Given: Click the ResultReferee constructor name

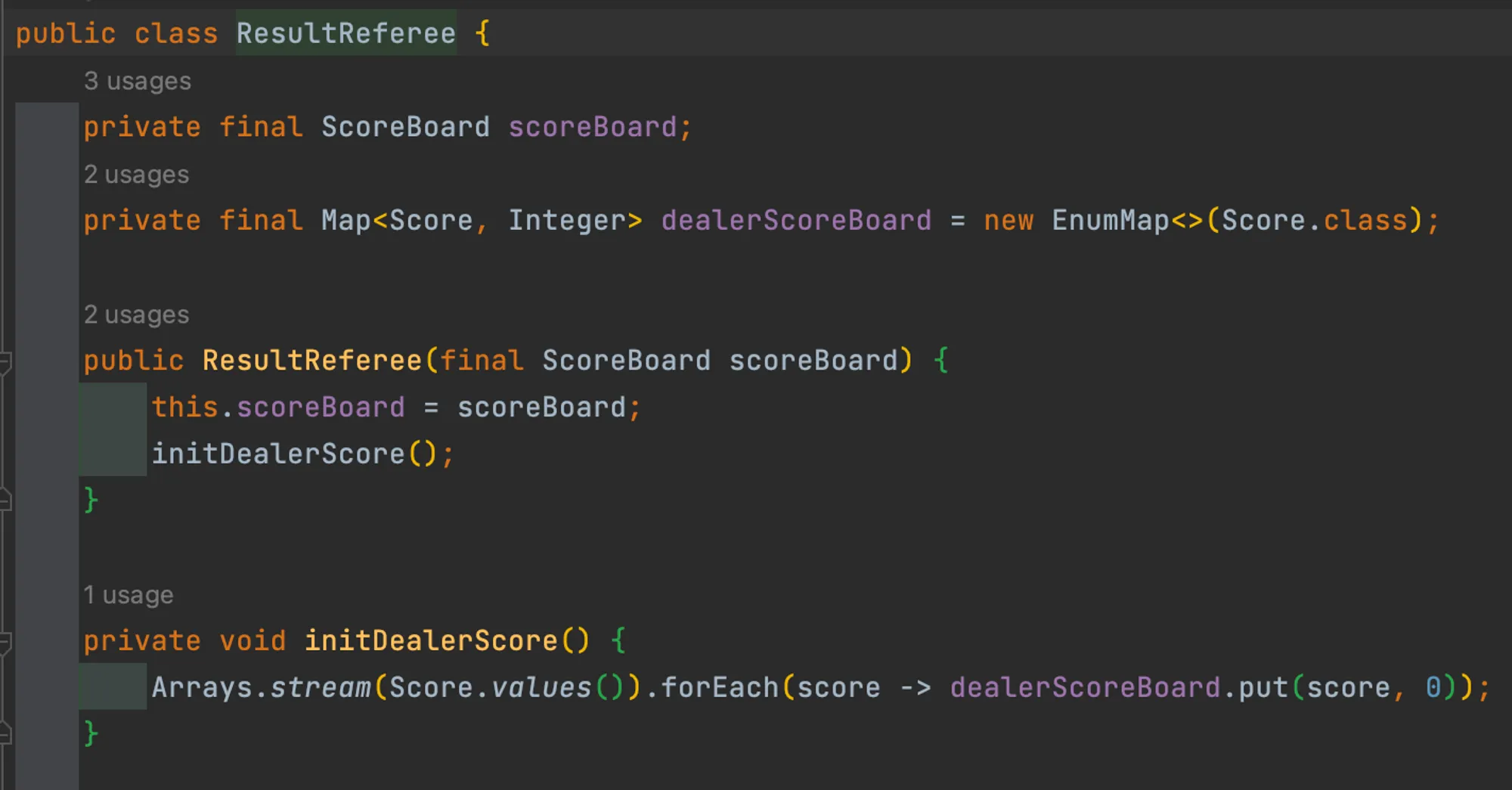Looking at the screenshot, I should (x=311, y=361).
